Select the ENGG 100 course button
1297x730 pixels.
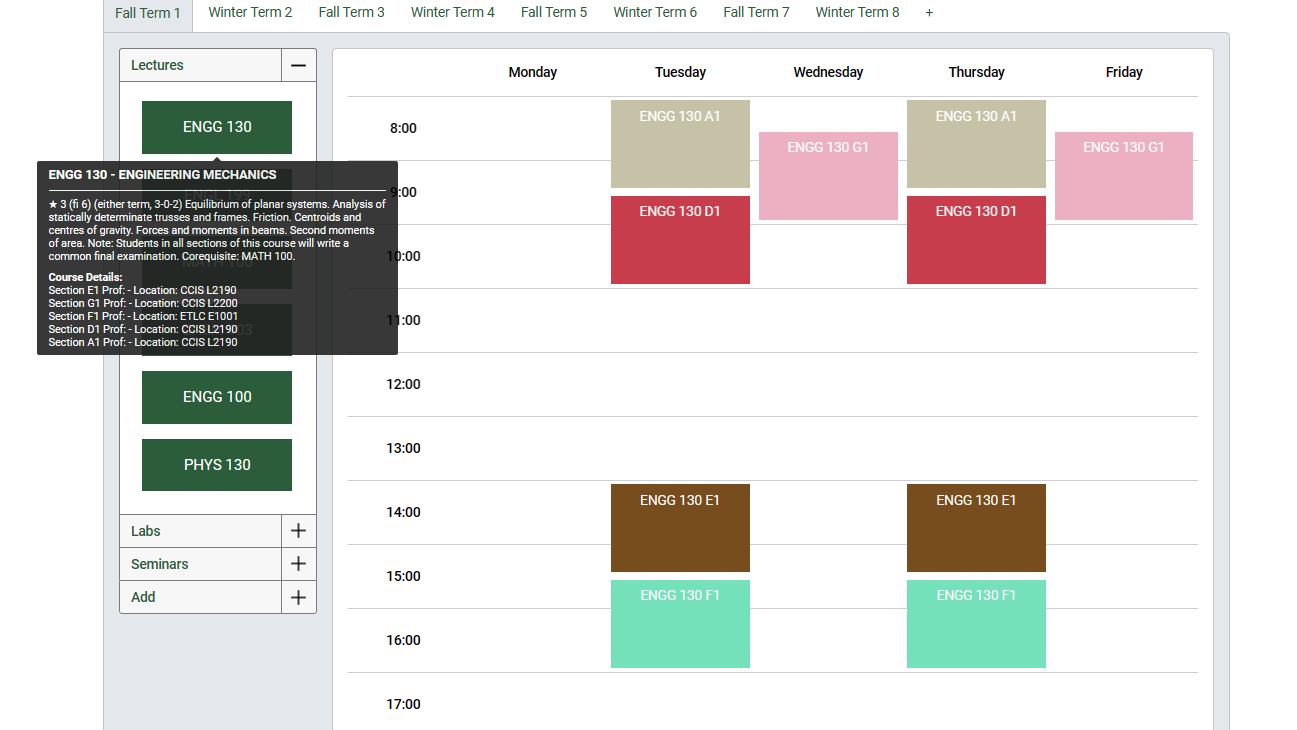(x=217, y=397)
